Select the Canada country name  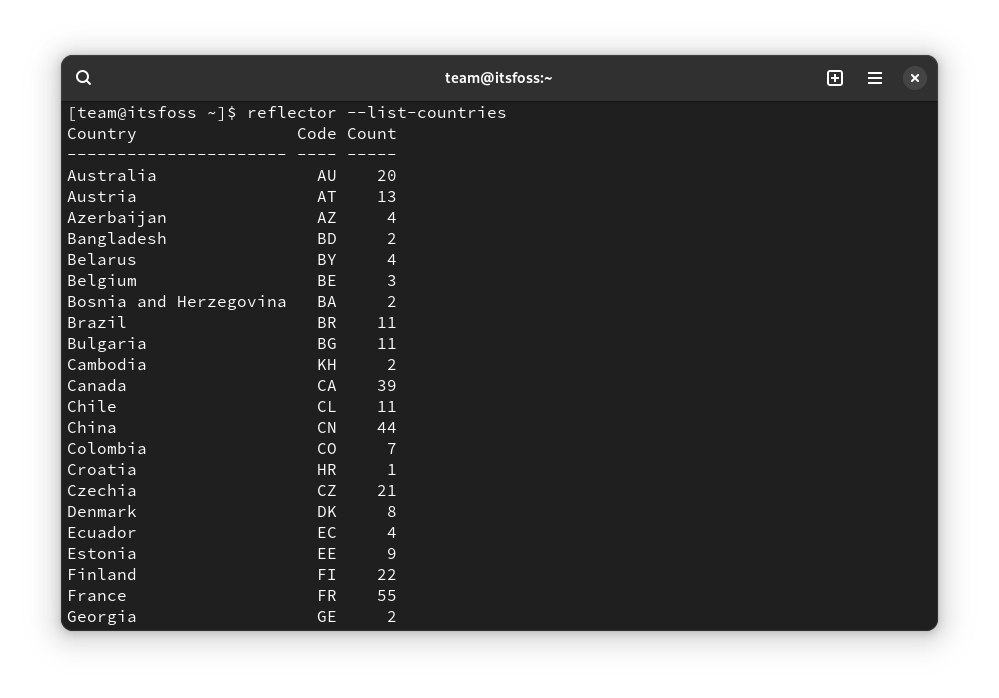coord(97,386)
